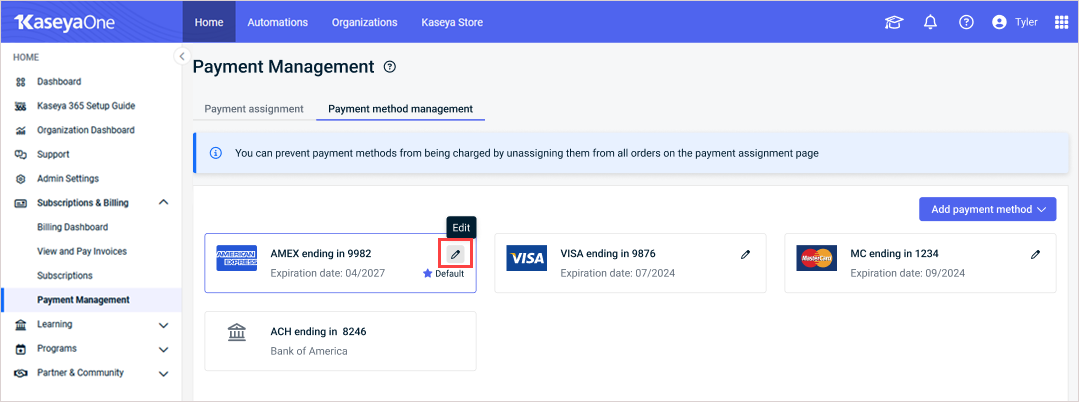The image size is (1079, 402).
Task: Expand Partner & Community section
Action: 163,373
